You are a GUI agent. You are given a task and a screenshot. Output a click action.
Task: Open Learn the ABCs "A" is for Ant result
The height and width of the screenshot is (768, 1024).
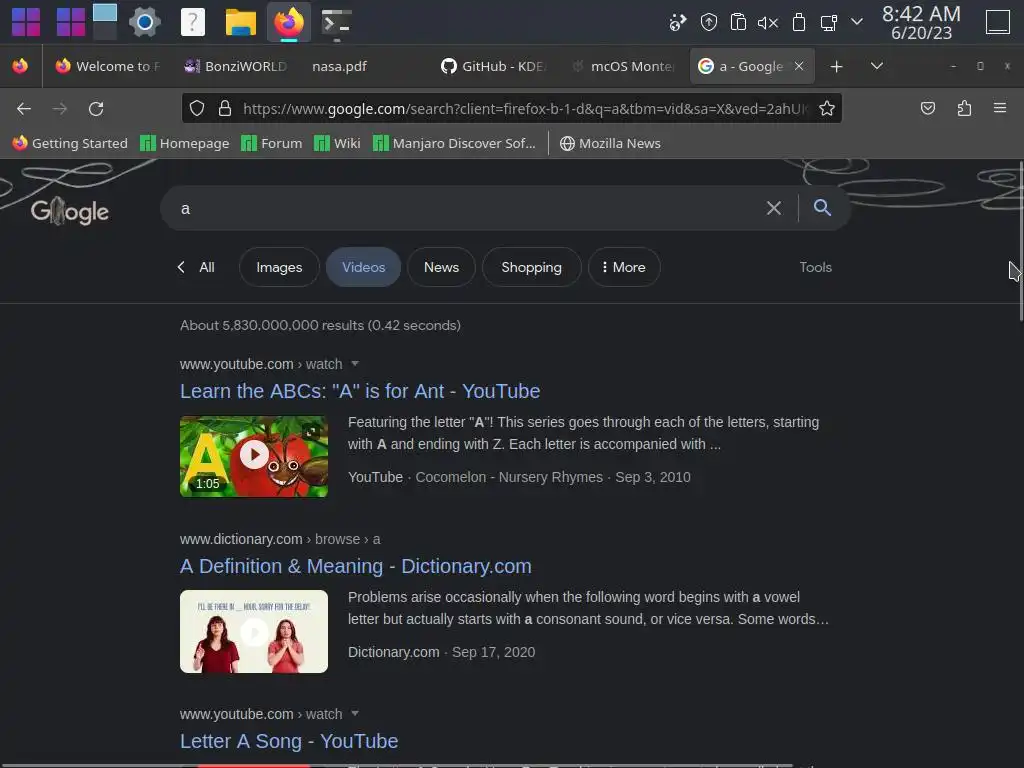360,391
